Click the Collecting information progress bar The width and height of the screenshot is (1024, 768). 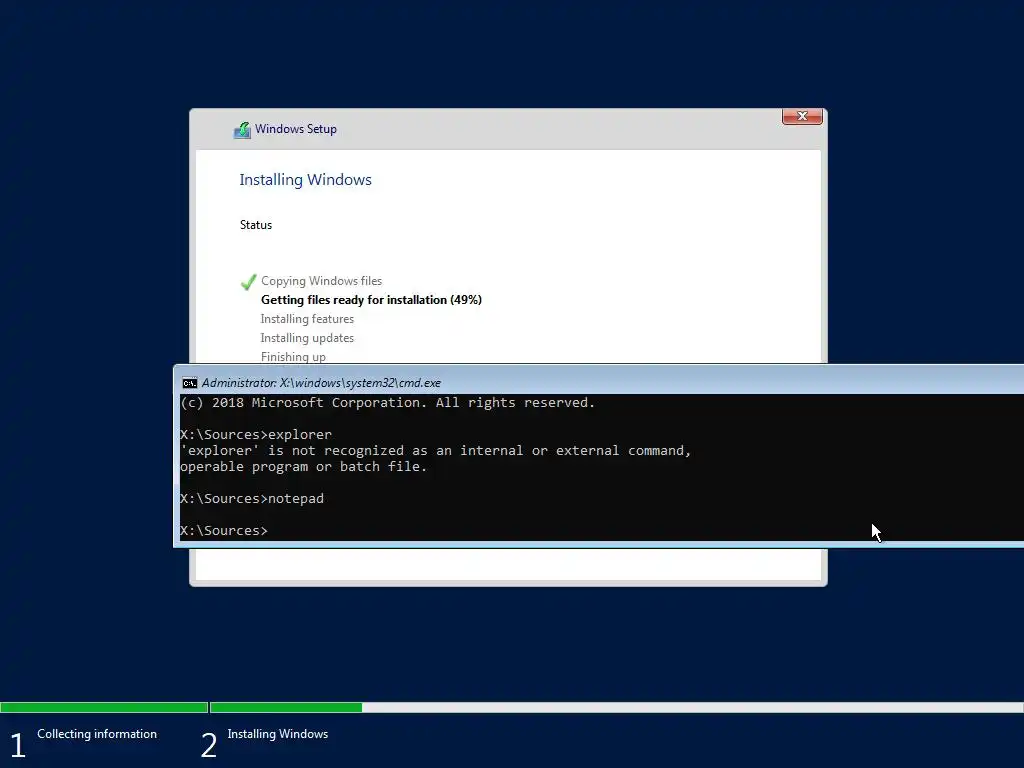click(x=104, y=707)
